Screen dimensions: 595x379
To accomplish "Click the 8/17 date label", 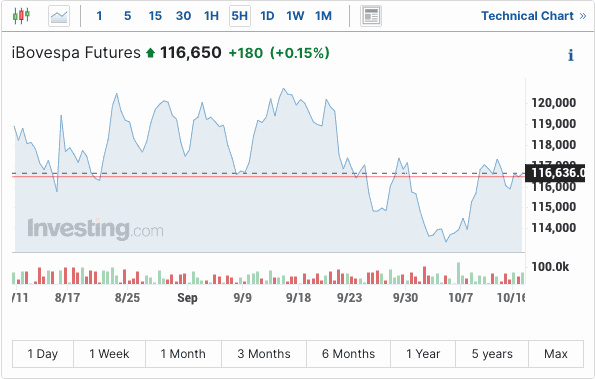I will pyautogui.click(x=67, y=297).
